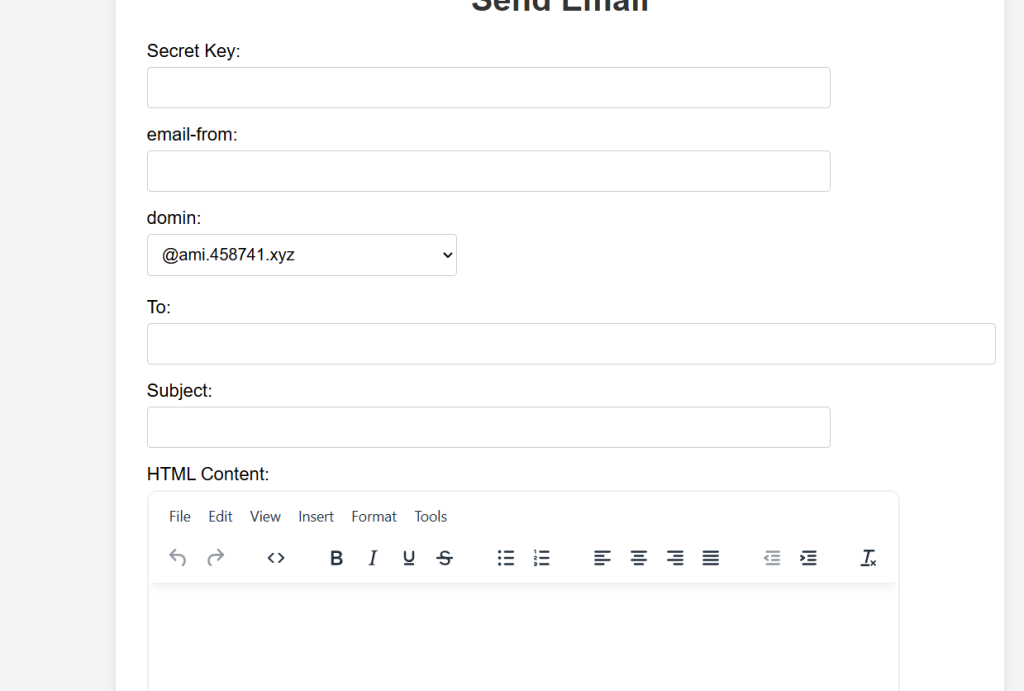Align text left
The image size is (1024, 691).
pyautogui.click(x=602, y=558)
